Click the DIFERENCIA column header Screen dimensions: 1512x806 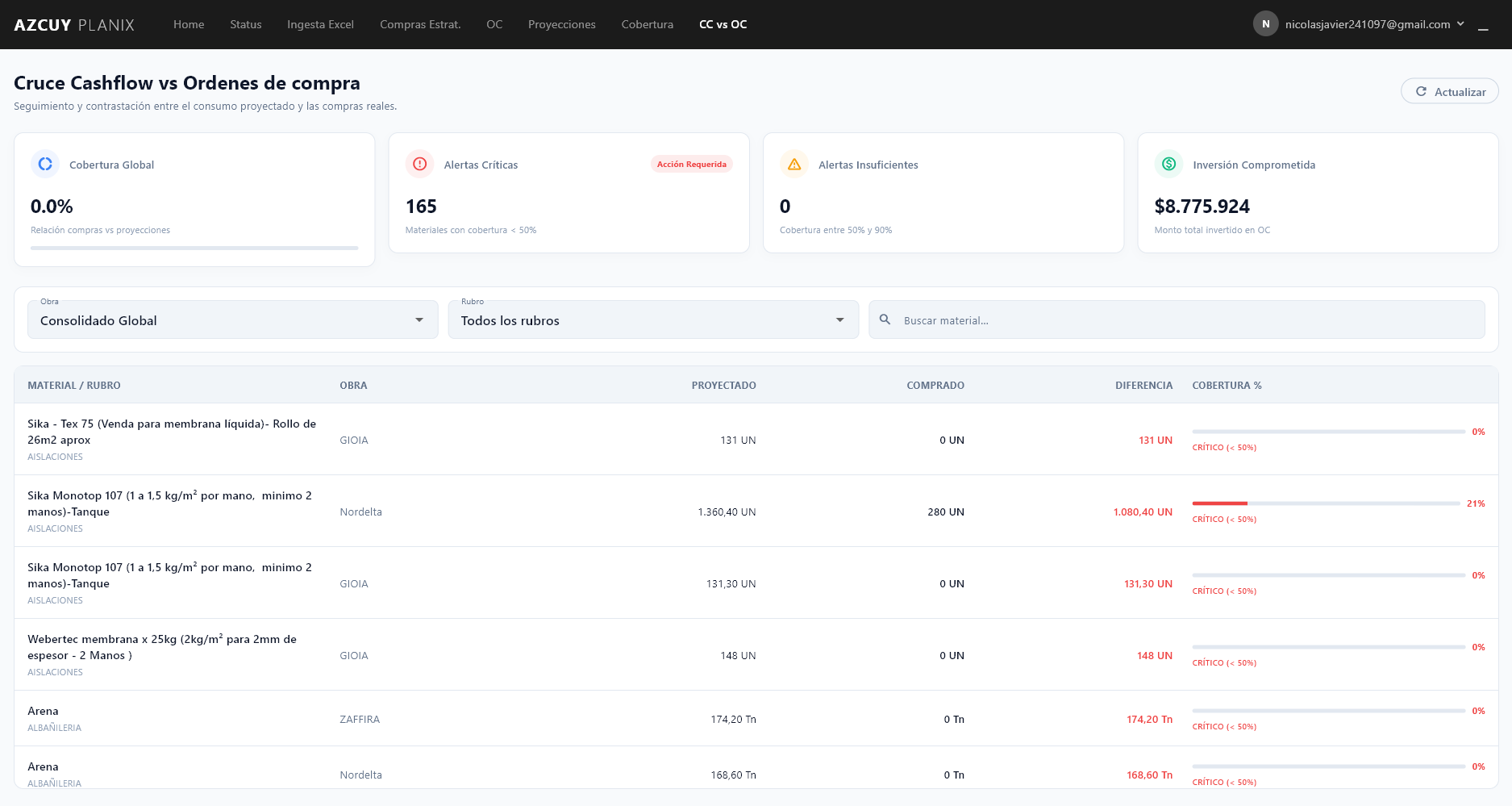point(1143,385)
